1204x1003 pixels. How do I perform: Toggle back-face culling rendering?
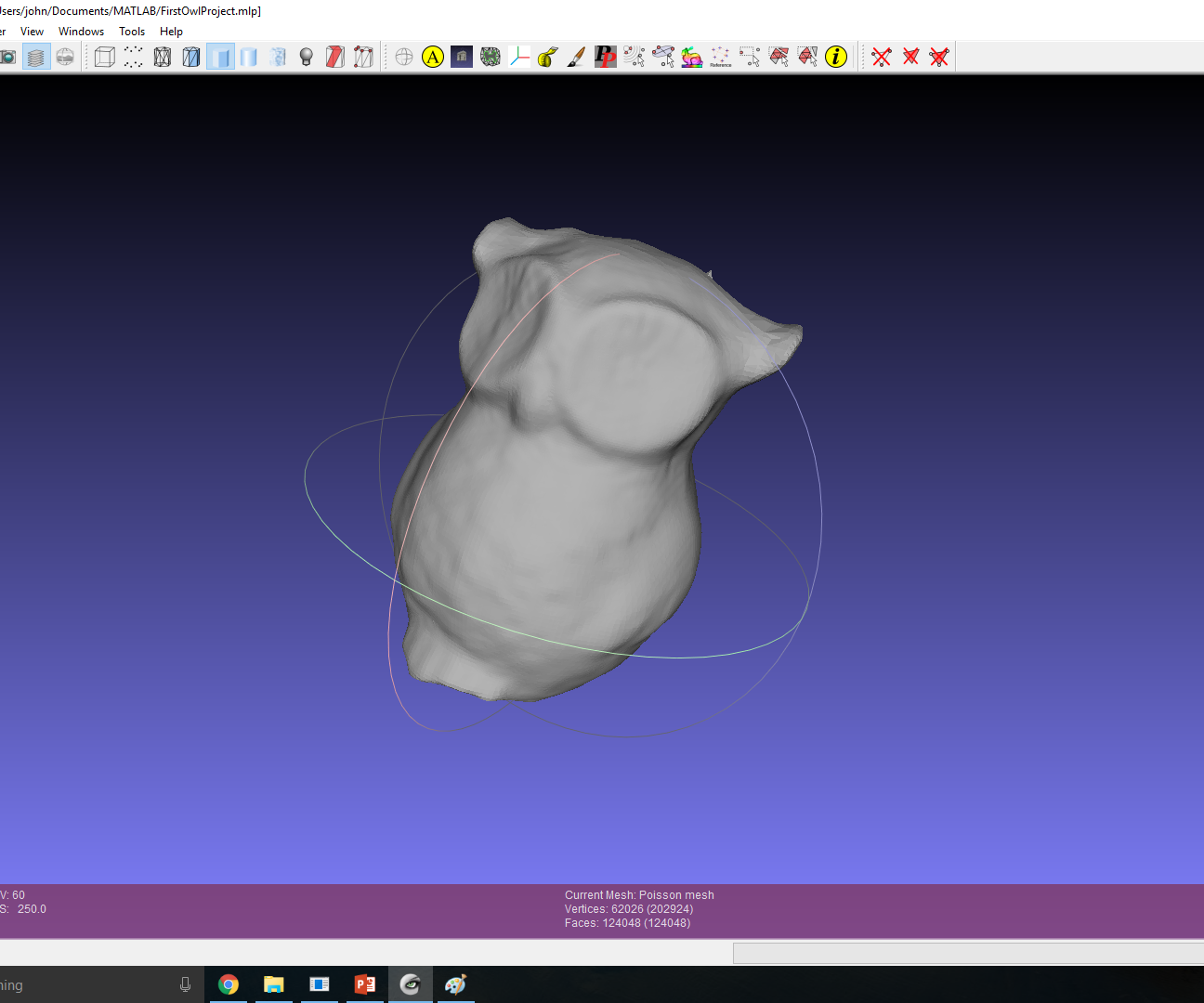click(335, 57)
